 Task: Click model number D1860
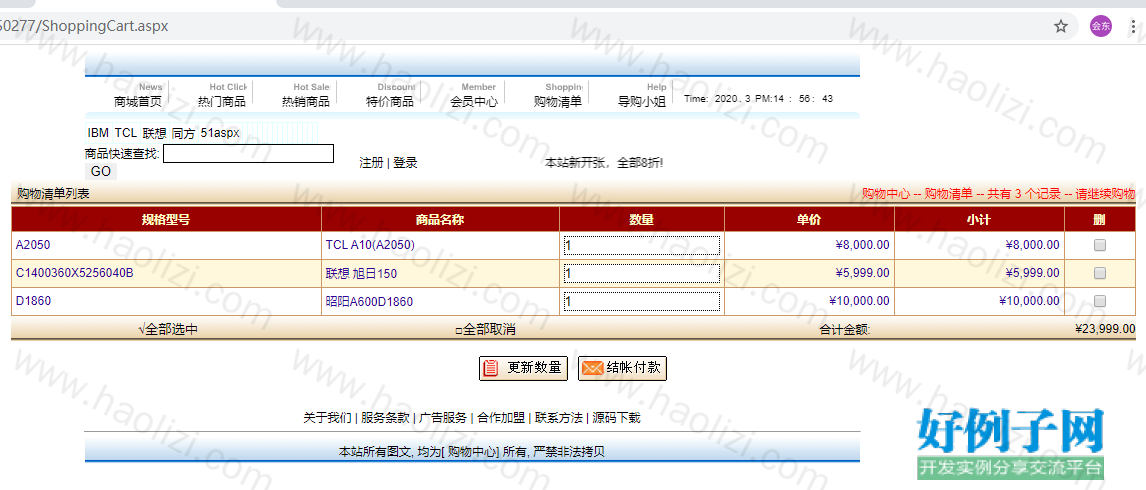pos(33,301)
